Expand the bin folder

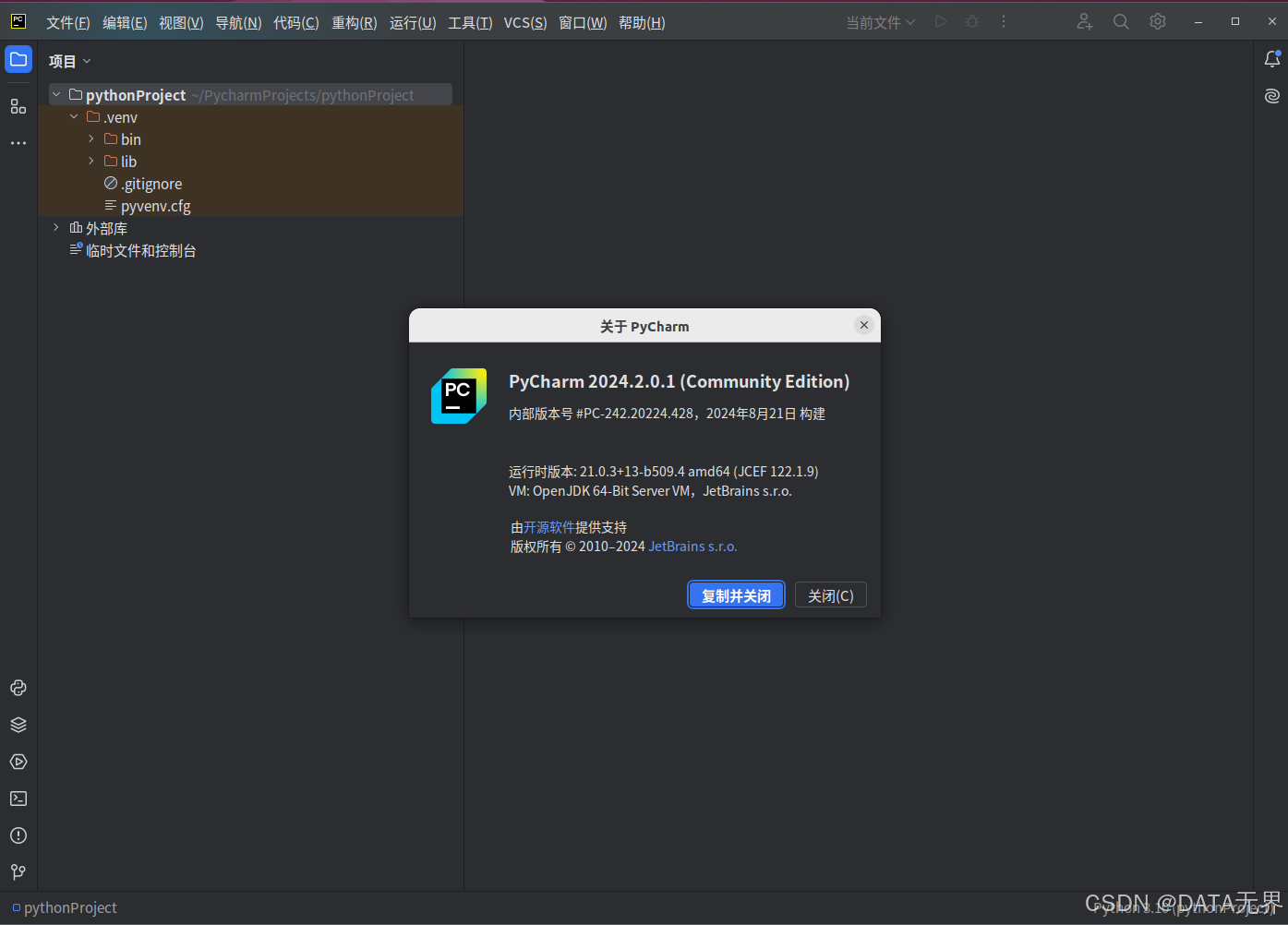click(91, 138)
